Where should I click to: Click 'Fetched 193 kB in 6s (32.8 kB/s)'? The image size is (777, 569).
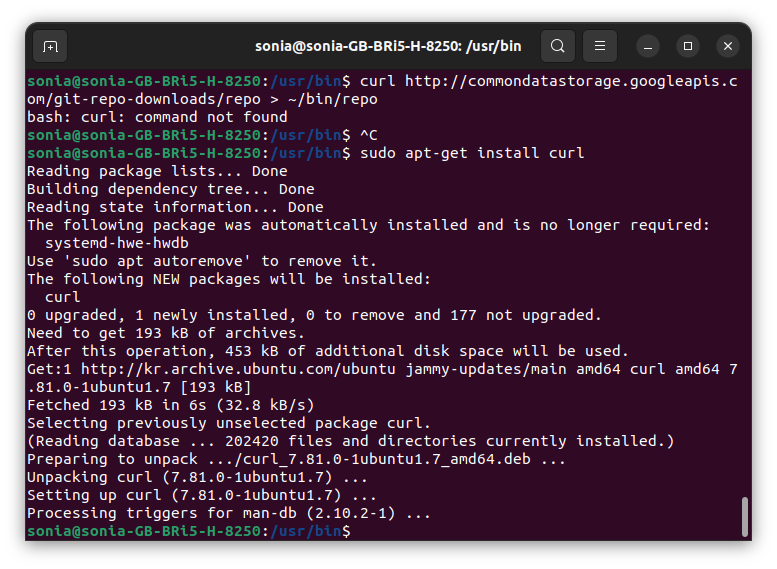(170, 405)
